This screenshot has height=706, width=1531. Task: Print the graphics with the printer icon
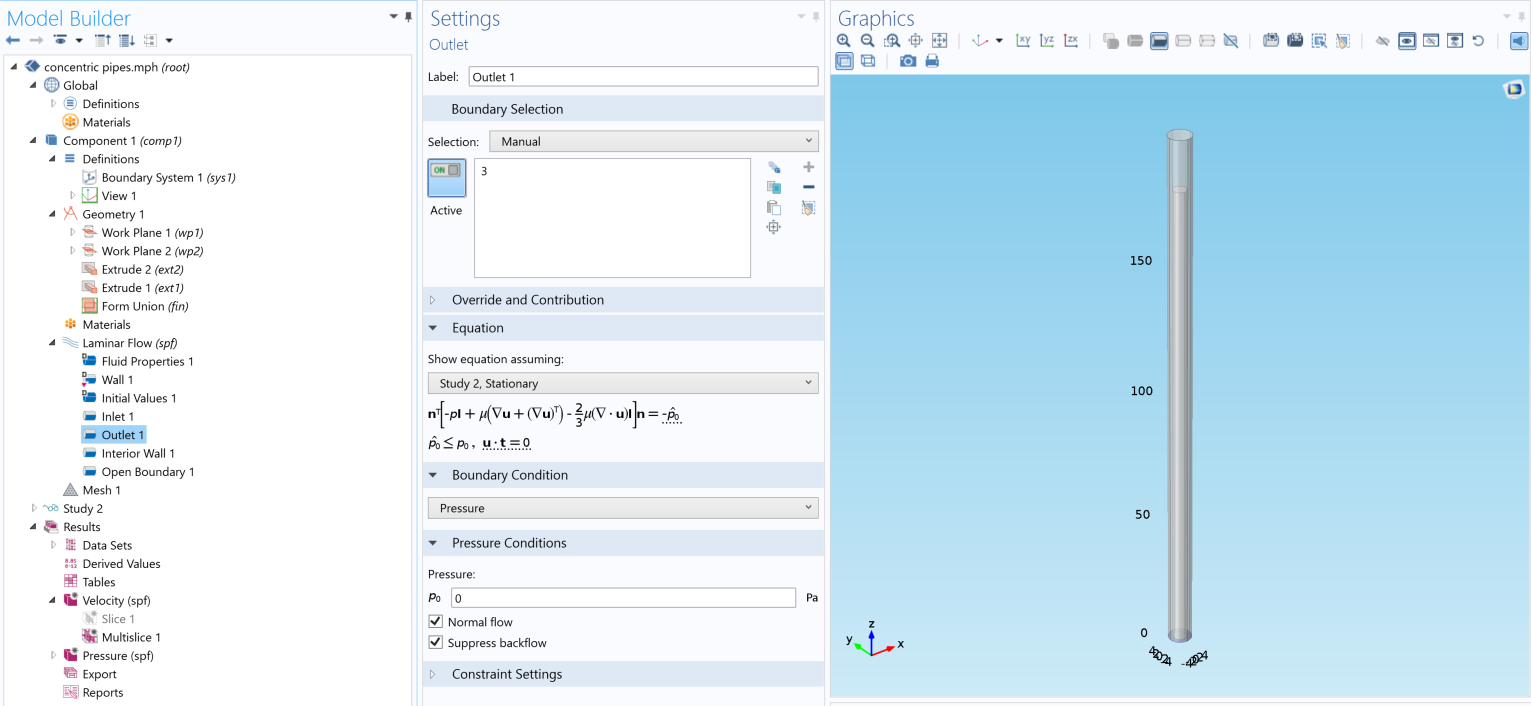[932, 61]
